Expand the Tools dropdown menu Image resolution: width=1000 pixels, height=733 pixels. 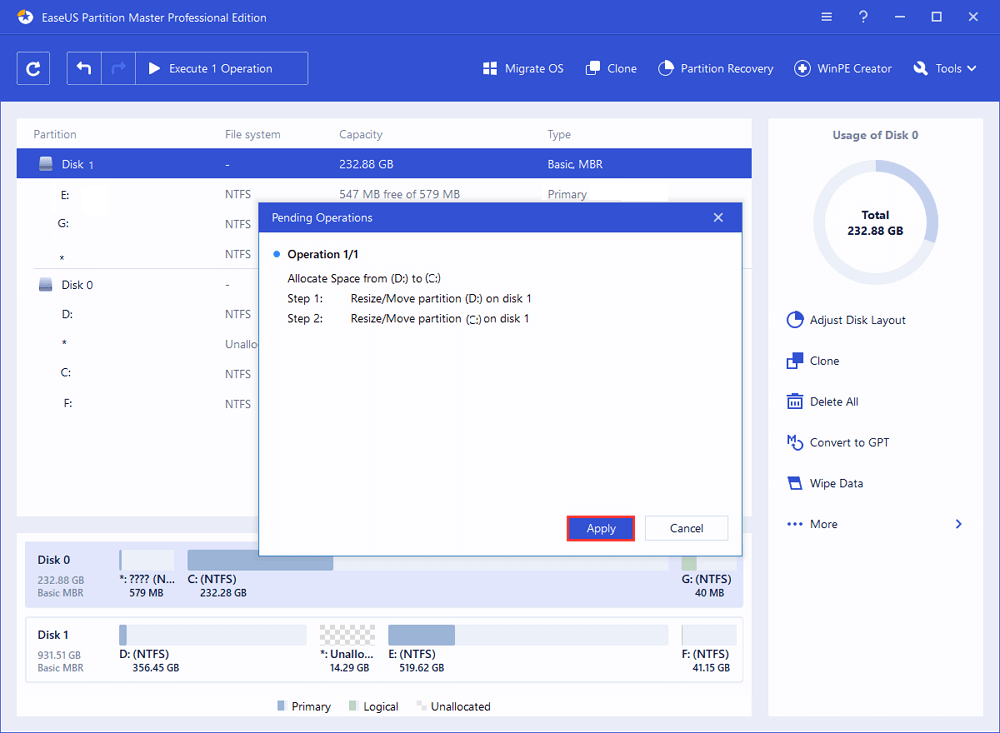point(946,69)
